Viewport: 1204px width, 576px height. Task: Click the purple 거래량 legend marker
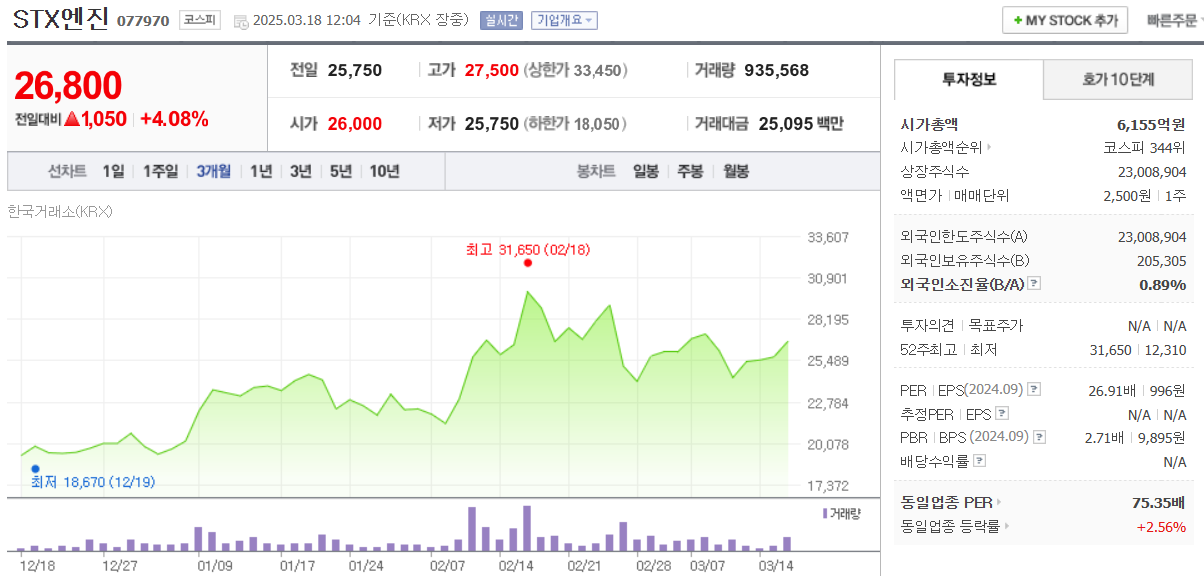click(825, 513)
